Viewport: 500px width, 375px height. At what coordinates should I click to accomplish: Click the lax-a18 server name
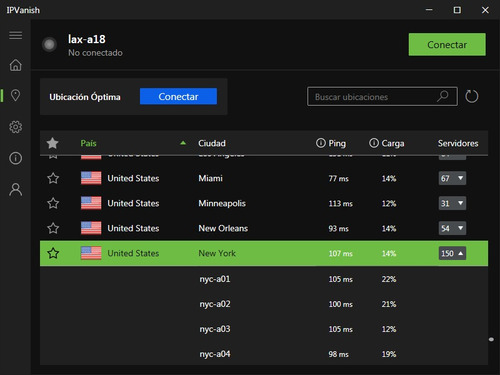(87, 39)
